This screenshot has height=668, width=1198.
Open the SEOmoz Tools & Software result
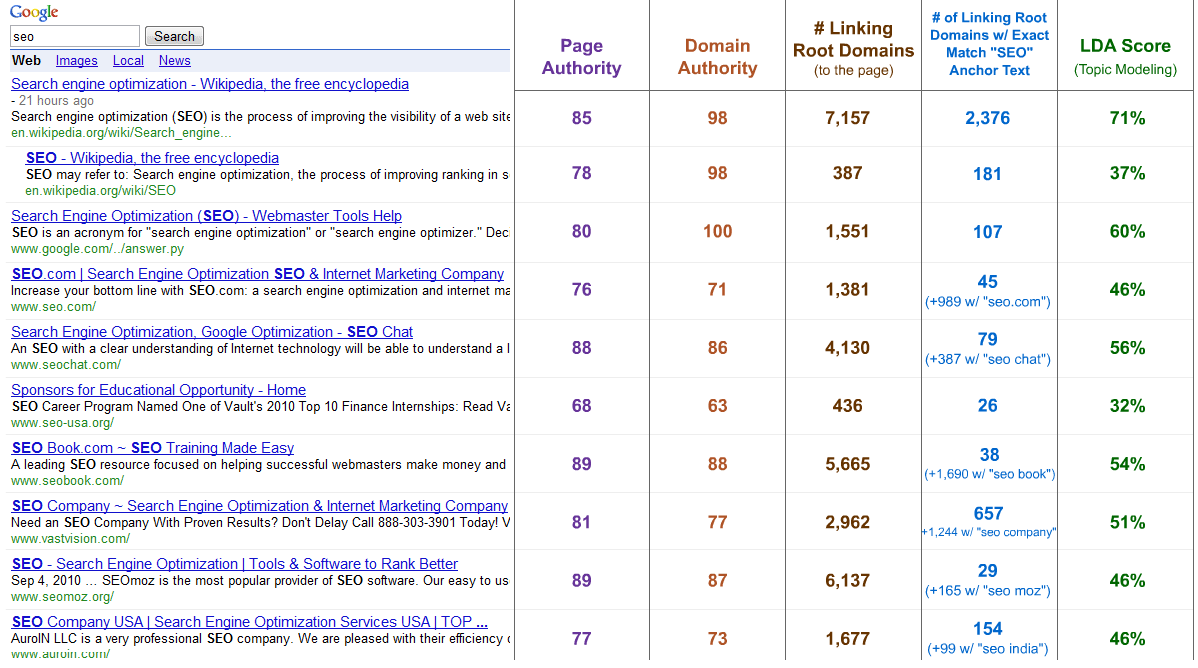coord(234,564)
